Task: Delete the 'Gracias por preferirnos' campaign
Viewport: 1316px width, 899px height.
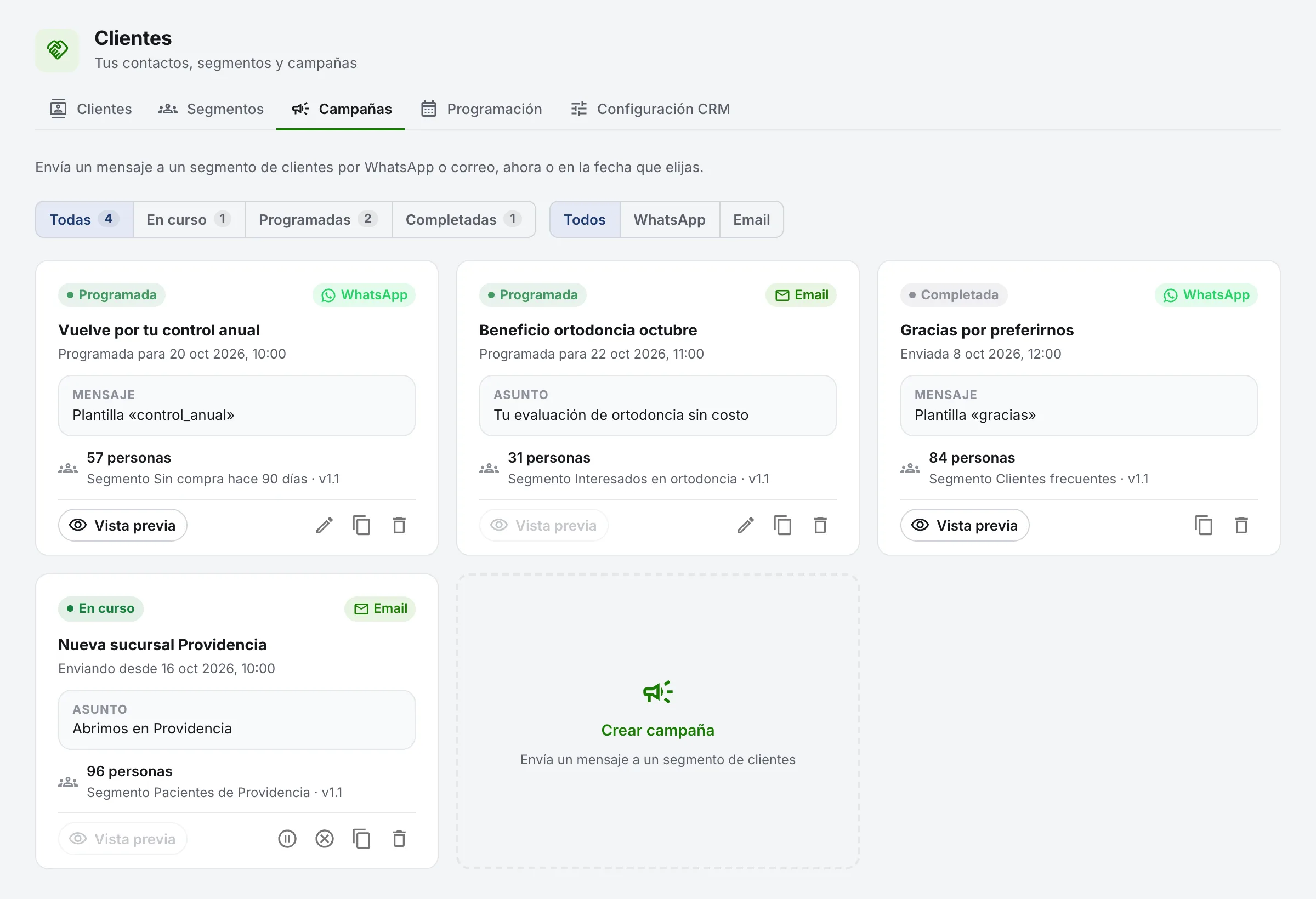Action: [1241, 525]
